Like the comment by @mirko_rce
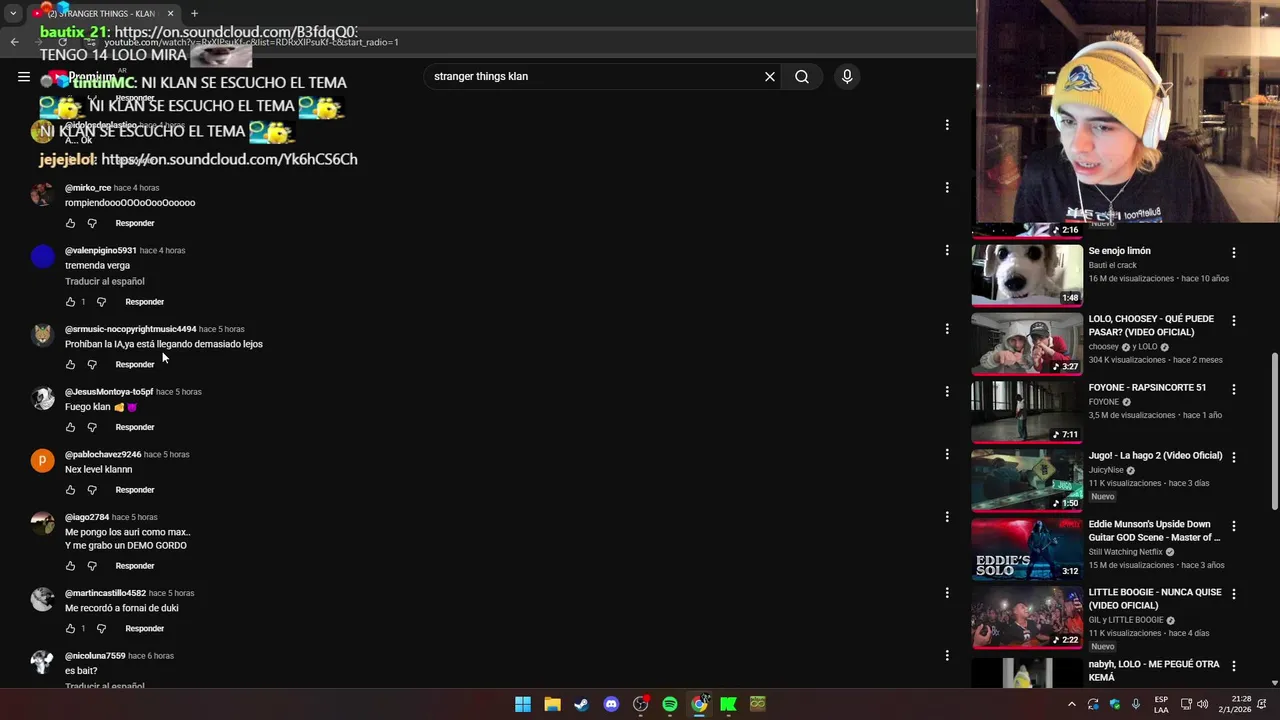 (x=70, y=223)
